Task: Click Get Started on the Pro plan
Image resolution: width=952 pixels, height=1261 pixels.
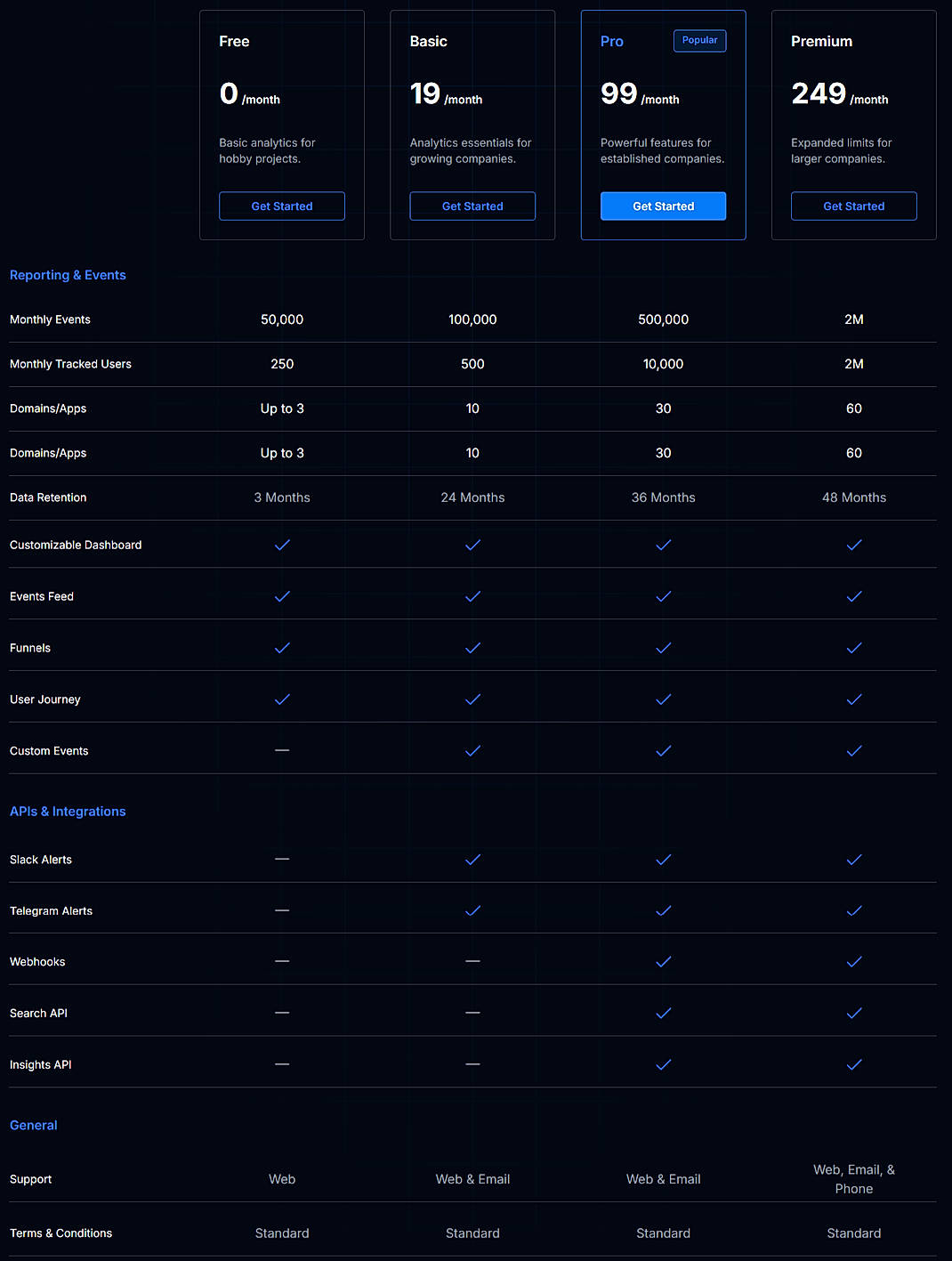Action: point(663,206)
